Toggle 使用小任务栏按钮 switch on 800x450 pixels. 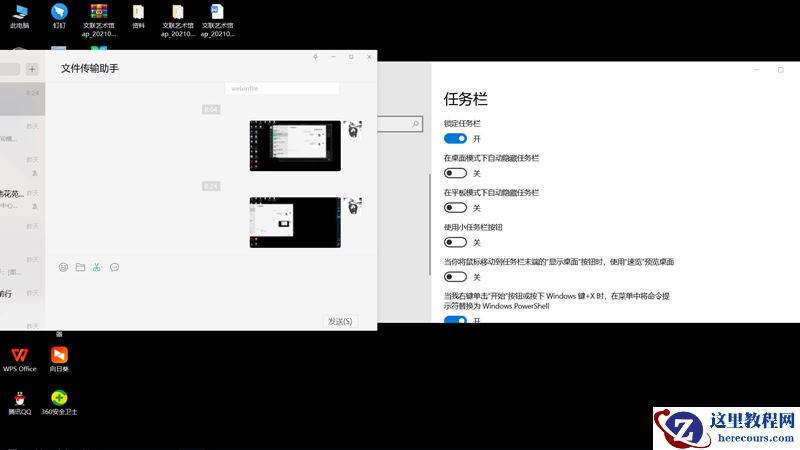click(x=455, y=242)
